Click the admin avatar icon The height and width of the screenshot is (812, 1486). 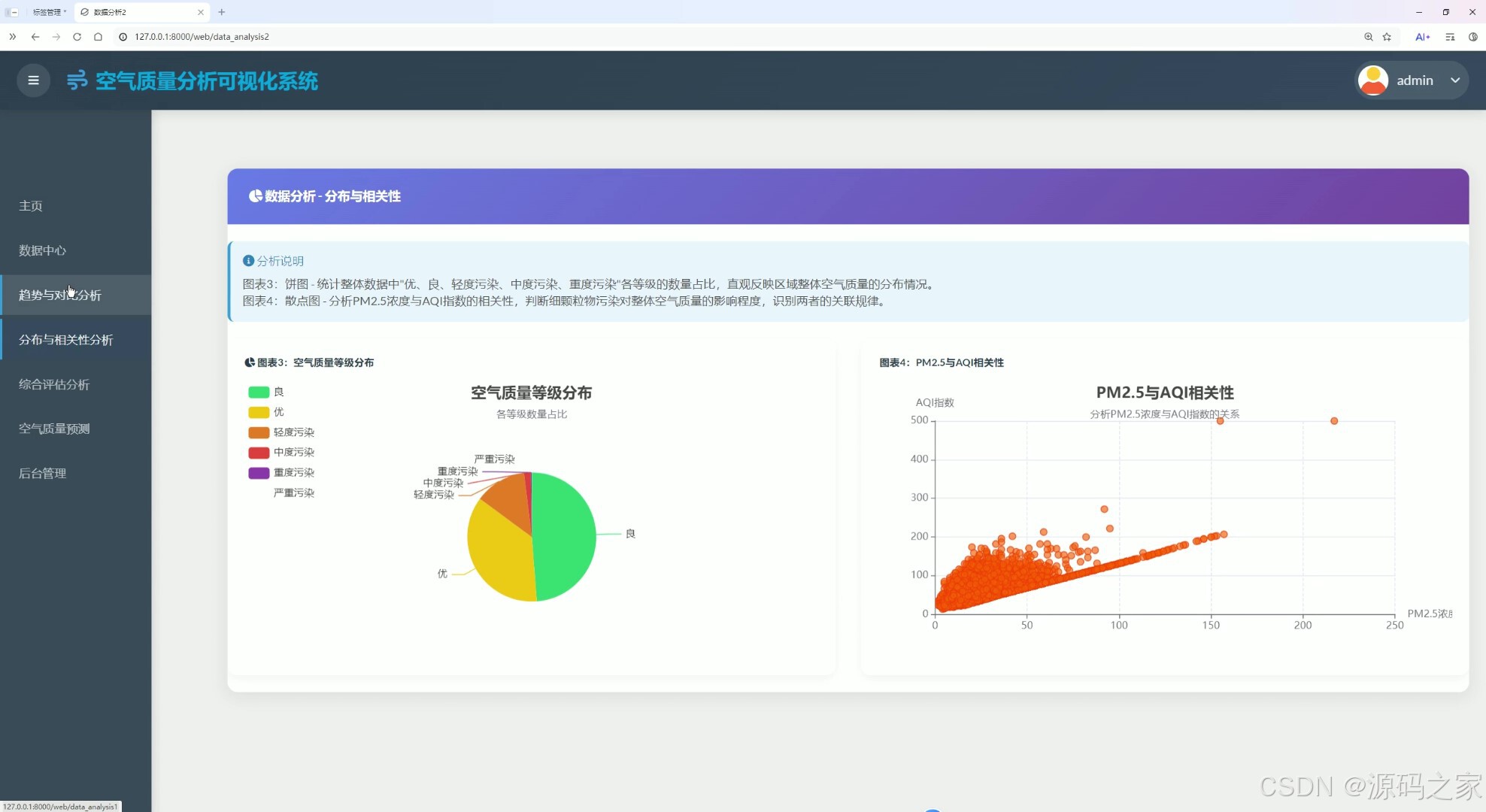click(1373, 80)
